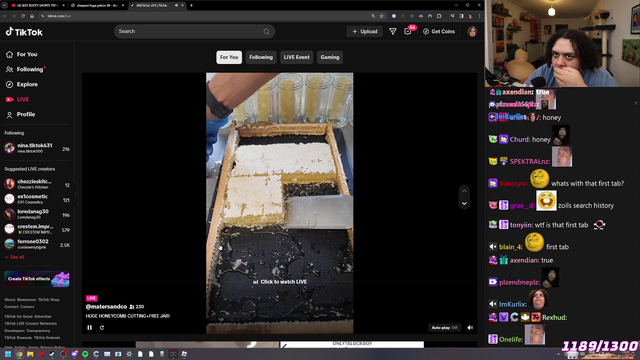Go to next video with down arrow
The image size is (640, 360).
click(464, 203)
